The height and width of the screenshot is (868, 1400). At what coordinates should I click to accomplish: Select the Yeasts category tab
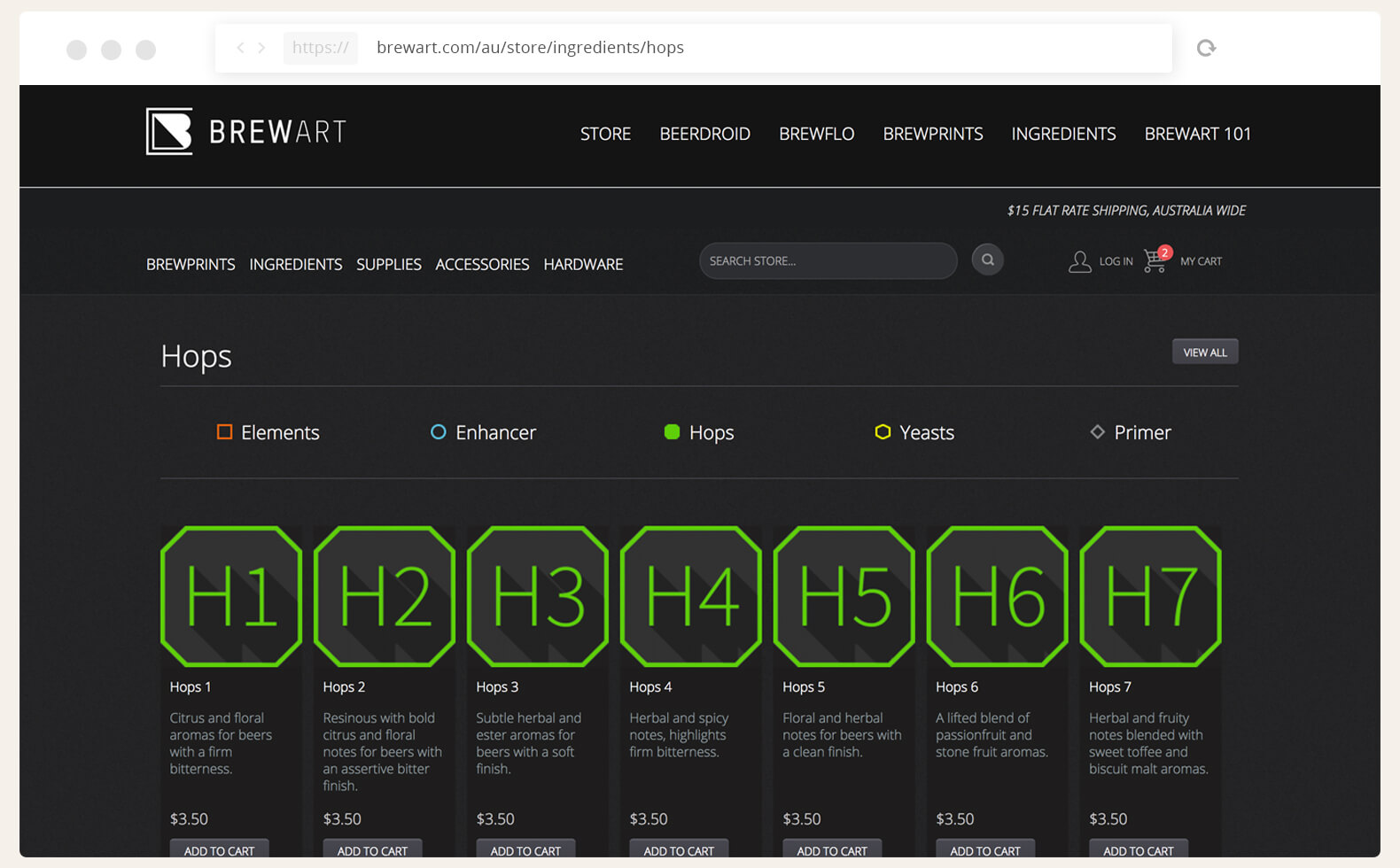click(914, 432)
